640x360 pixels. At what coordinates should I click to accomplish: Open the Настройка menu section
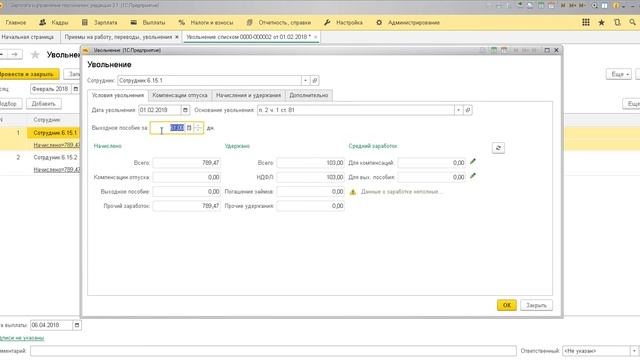(x=344, y=22)
